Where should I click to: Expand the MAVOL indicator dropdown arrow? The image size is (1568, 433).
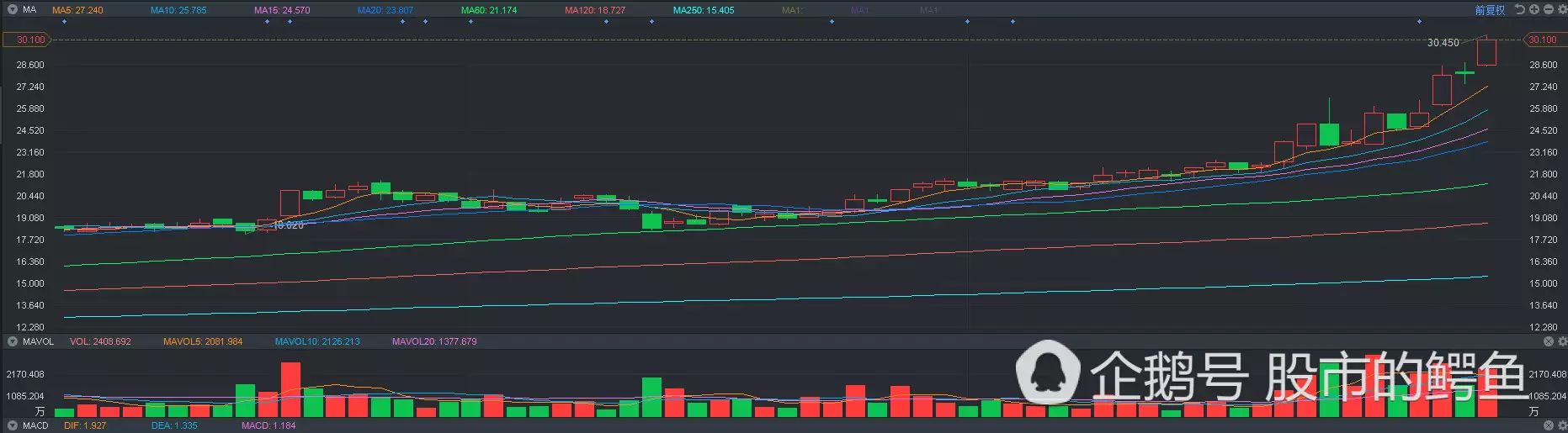point(12,341)
